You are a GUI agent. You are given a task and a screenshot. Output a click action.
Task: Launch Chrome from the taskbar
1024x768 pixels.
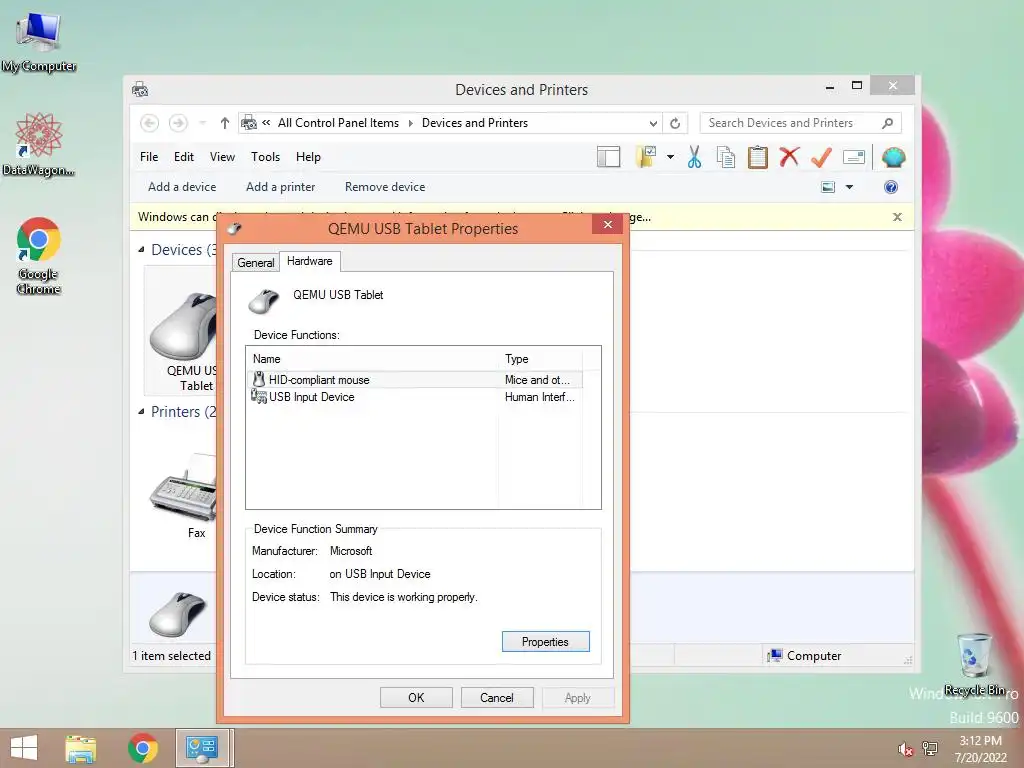pyautogui.click(x=142, y=748)
